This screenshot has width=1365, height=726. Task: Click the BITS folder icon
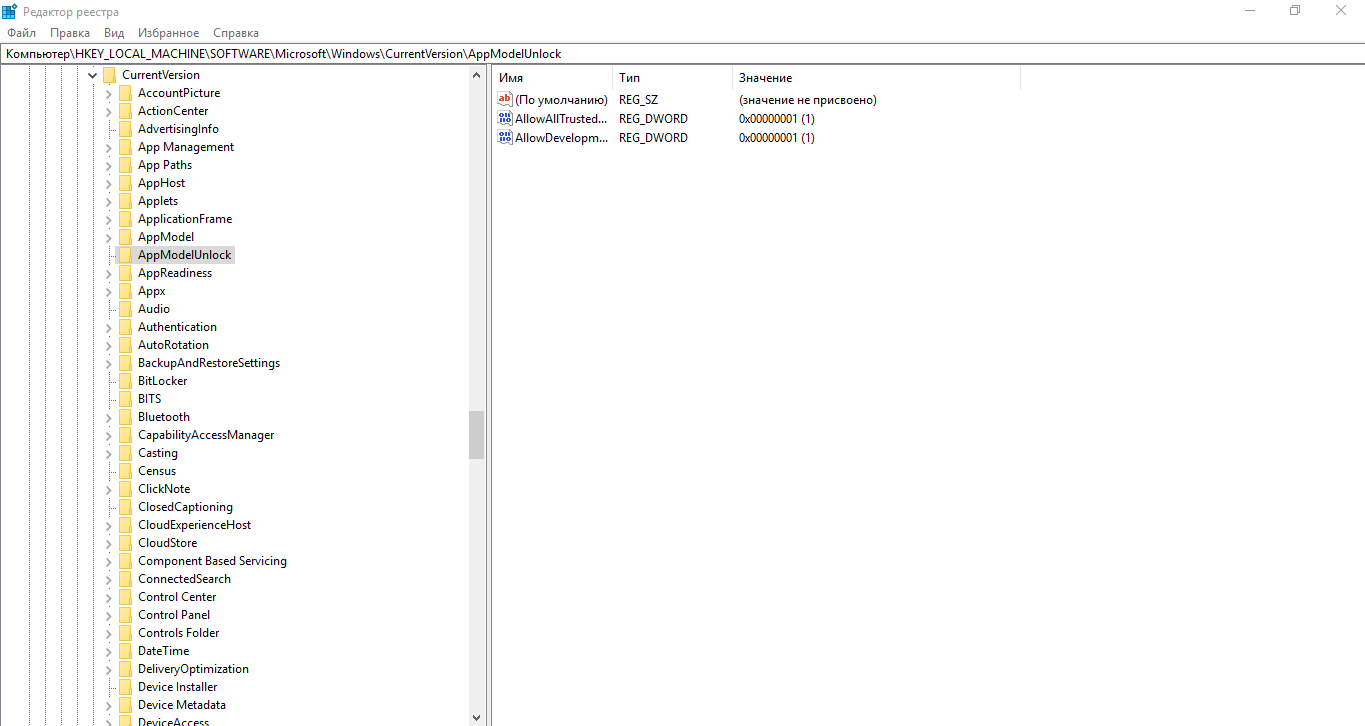click(125, 399)
